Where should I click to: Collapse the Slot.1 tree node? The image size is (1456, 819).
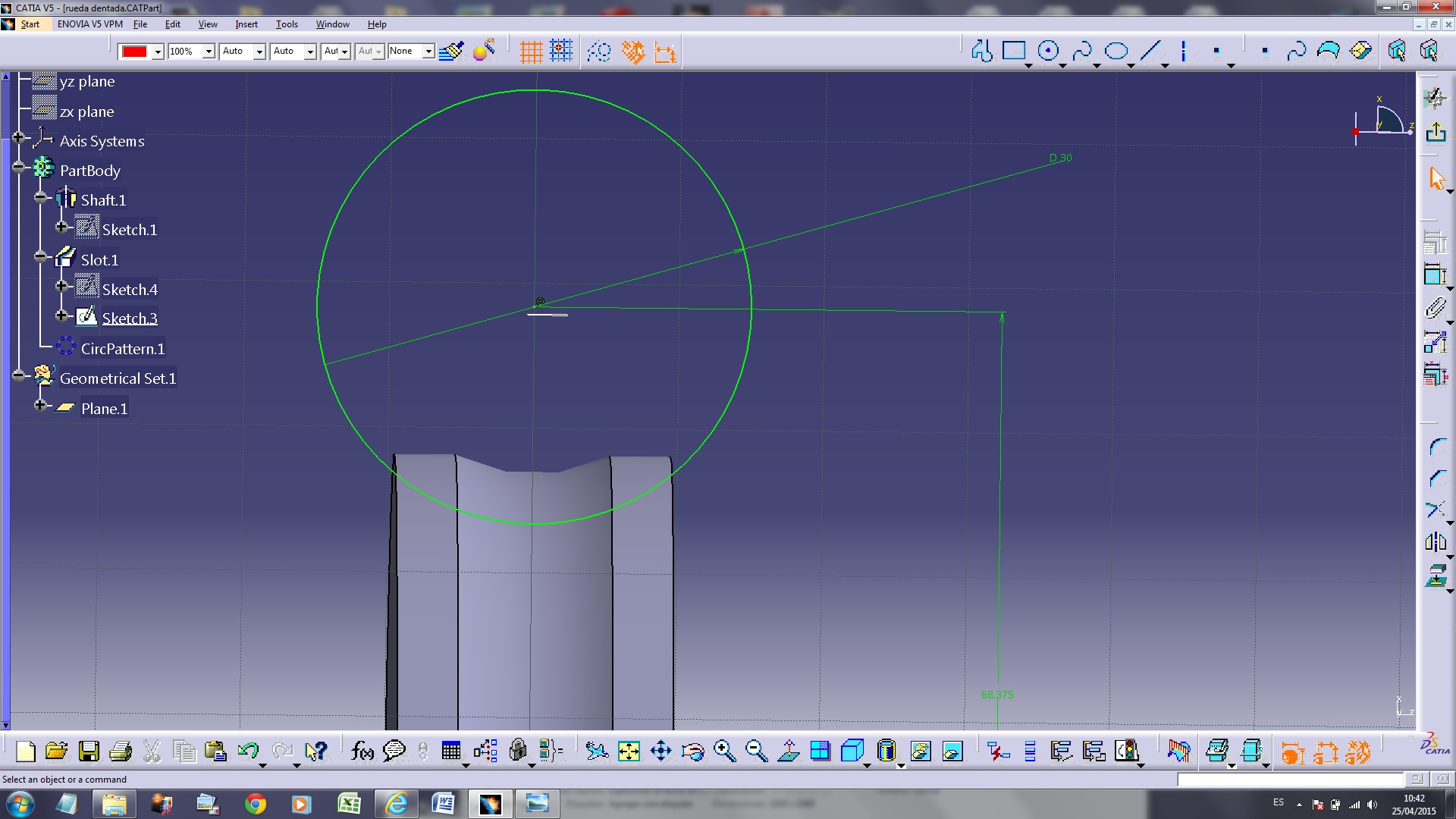[41, 256]
